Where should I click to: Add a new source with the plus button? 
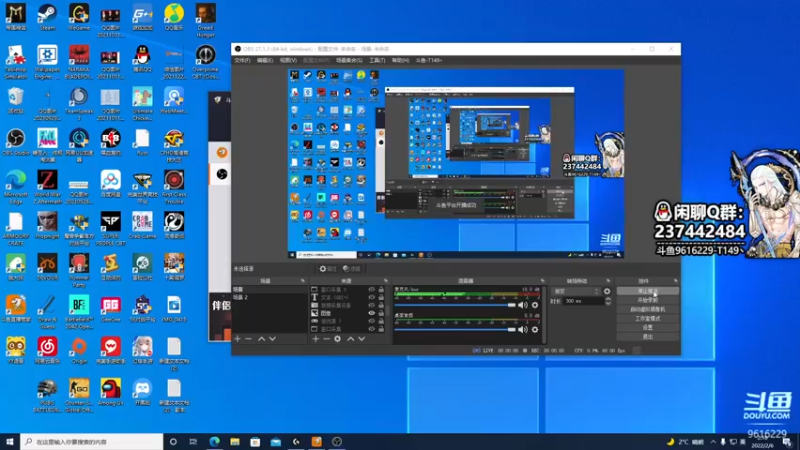tap(315, 339)
